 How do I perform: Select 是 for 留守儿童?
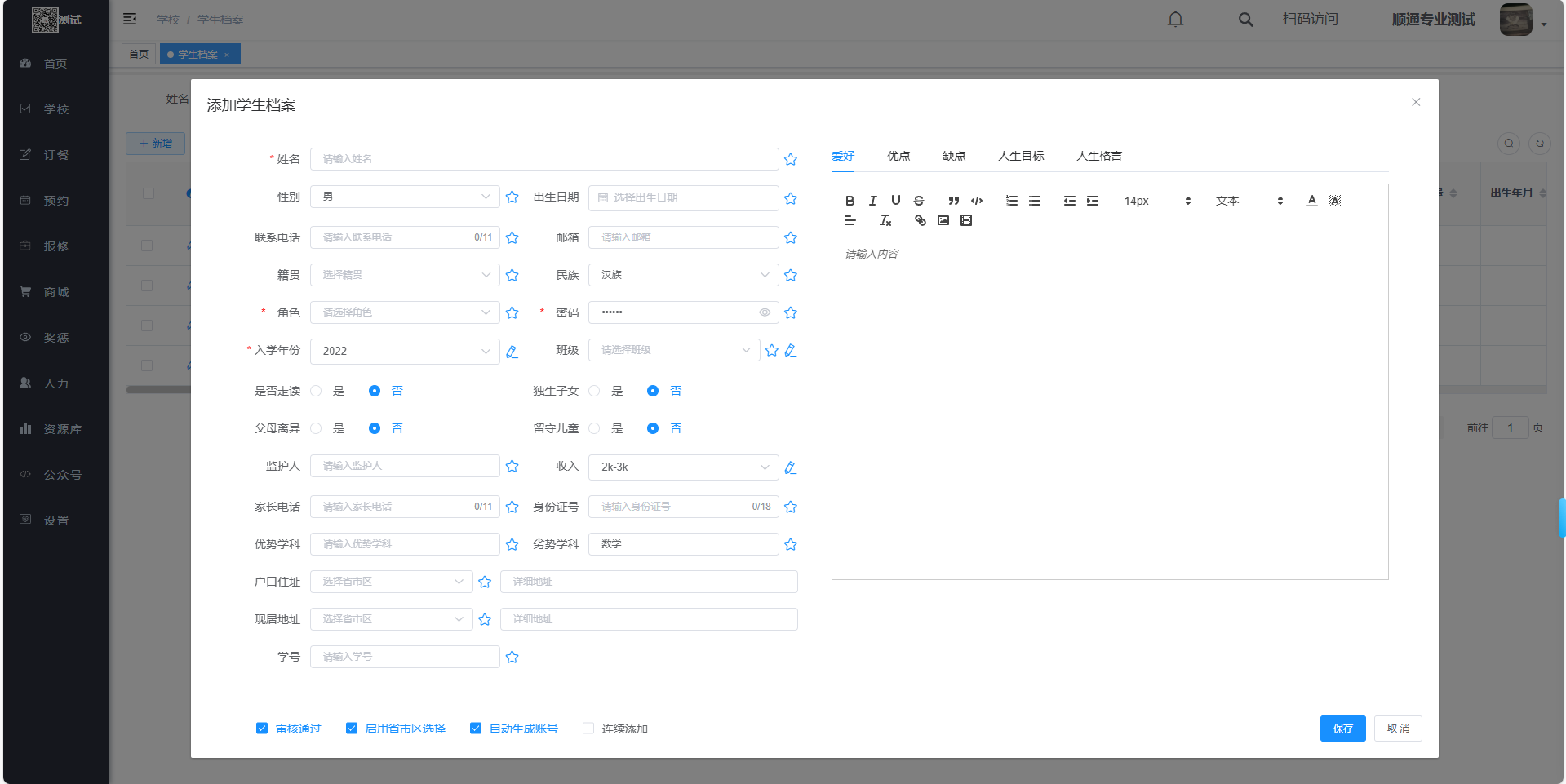(594, 428)
